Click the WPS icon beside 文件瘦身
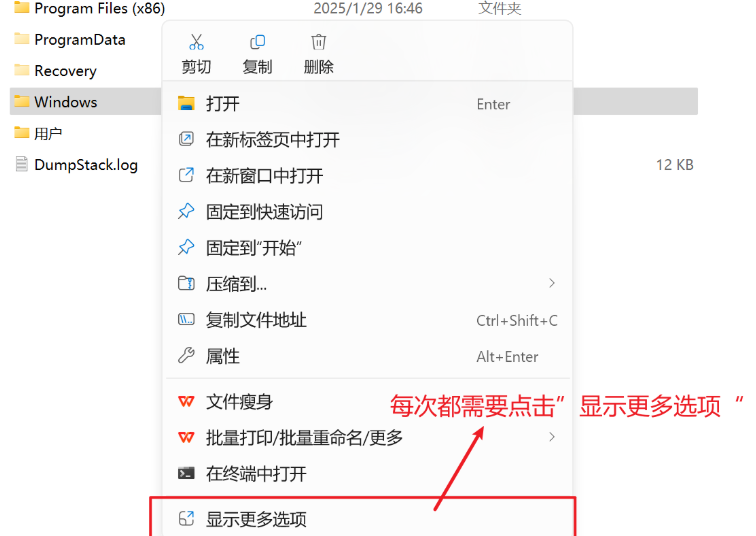Viewport: 756px width, 536px height. (186, 401)
